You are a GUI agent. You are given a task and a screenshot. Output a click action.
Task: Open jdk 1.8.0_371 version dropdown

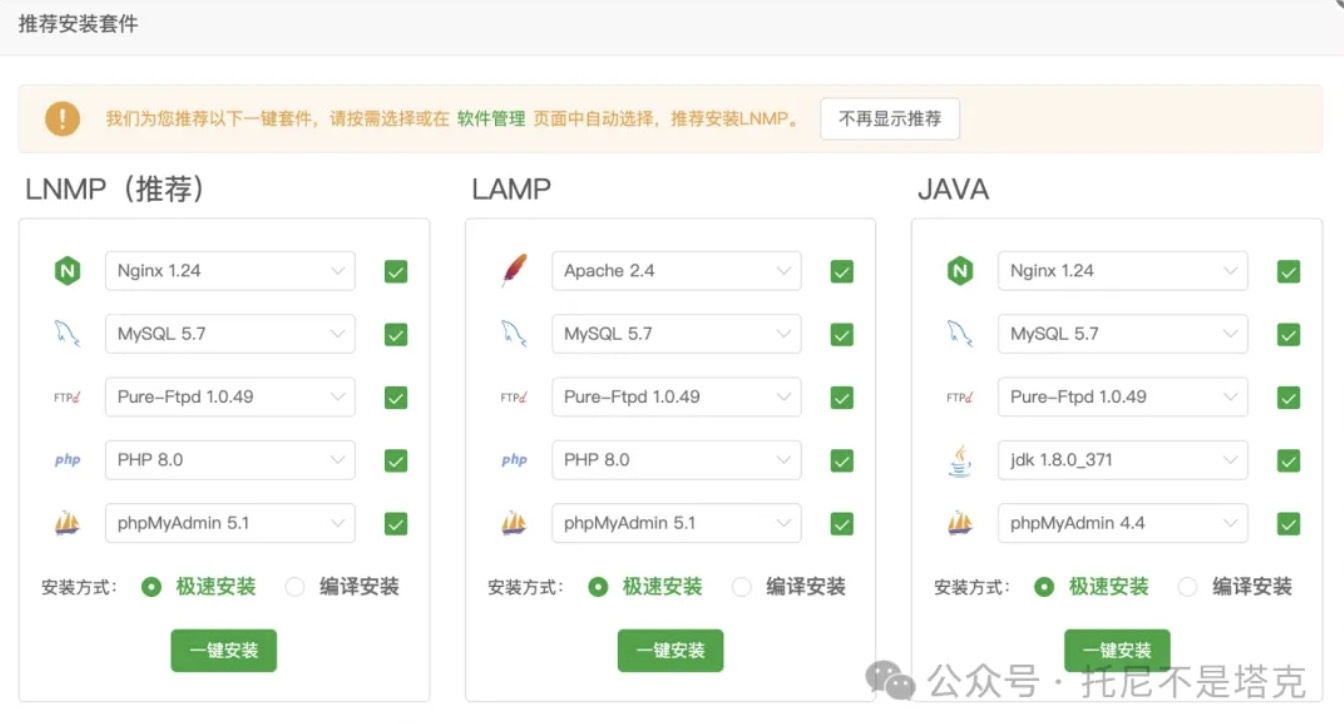(x=1123, y=460)
